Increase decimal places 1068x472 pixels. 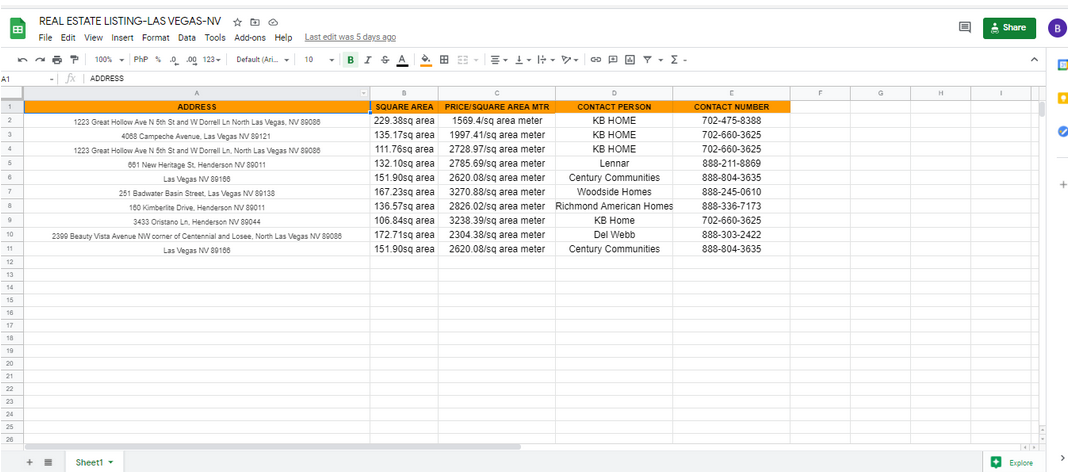(191, 60)
